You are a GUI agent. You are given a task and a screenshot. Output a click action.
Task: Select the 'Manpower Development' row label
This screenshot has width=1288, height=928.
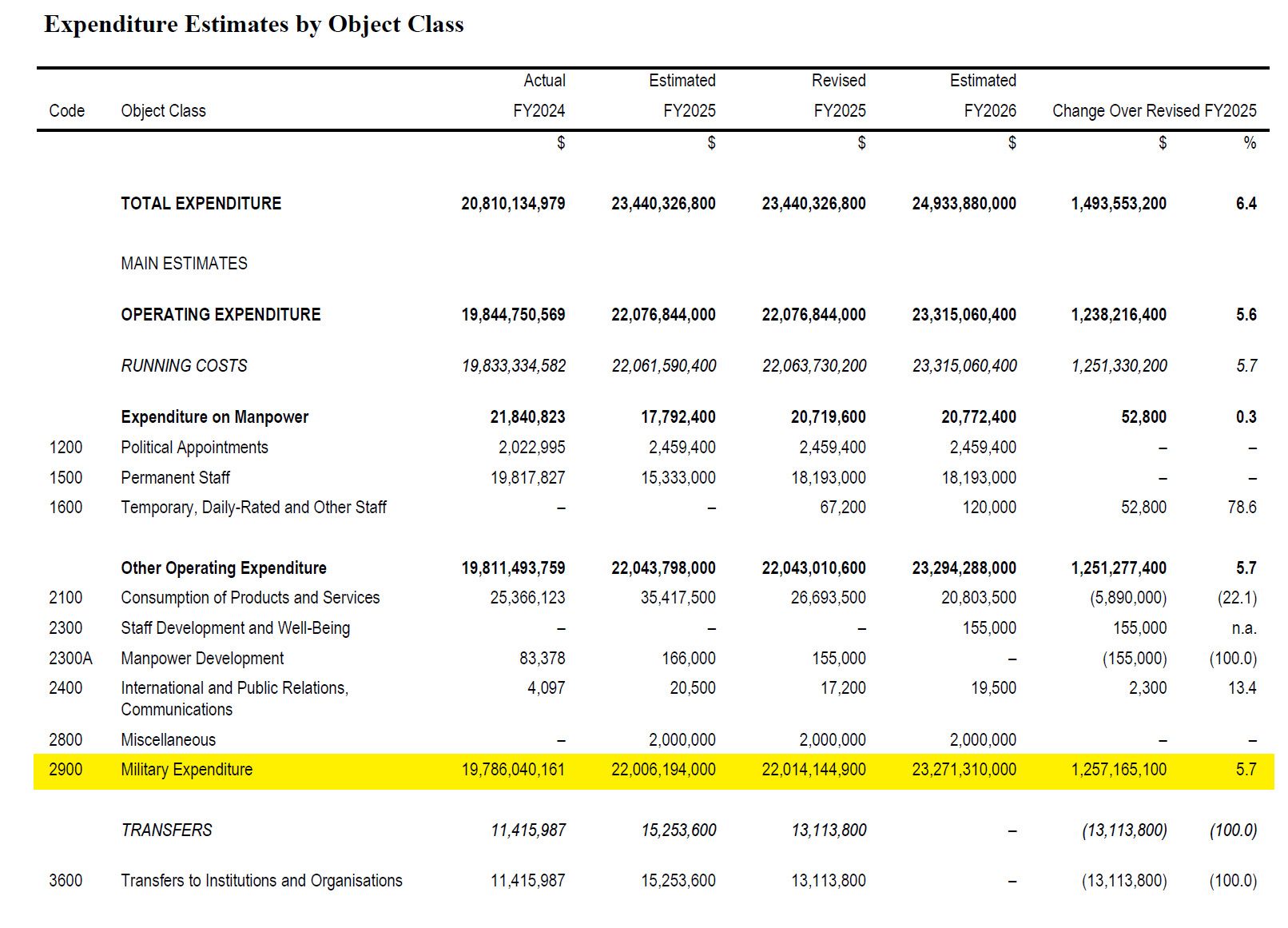202,658
